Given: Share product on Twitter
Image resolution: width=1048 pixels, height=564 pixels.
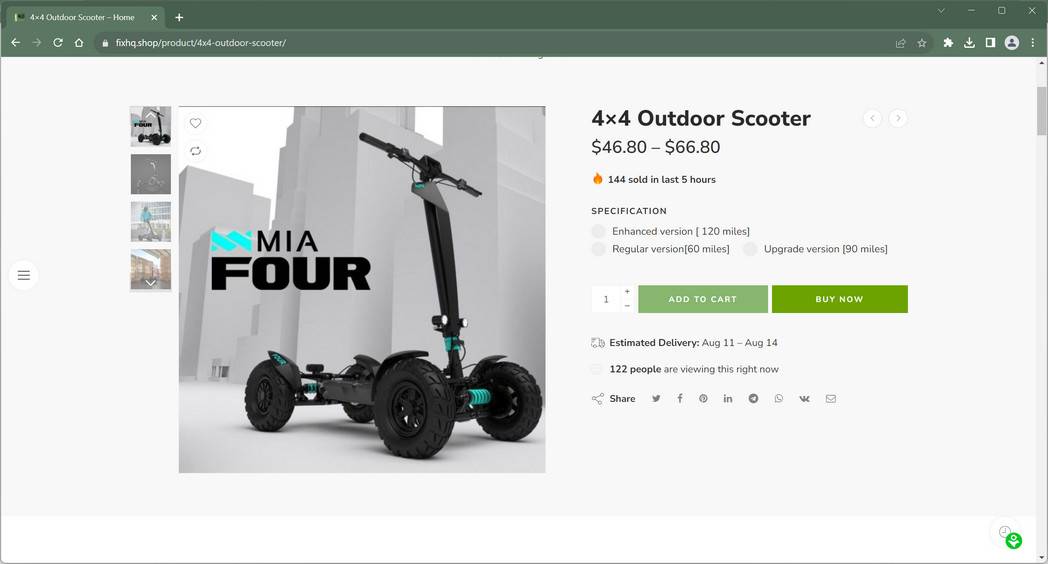Looking at the screenshot, I should [656, 398].
